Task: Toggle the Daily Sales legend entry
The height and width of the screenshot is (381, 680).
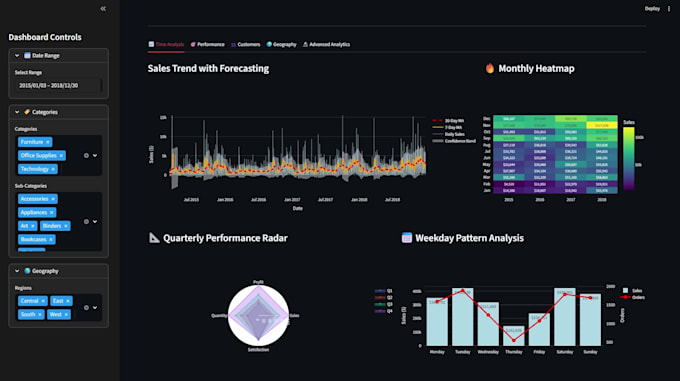Action: [x=448, y=134]
